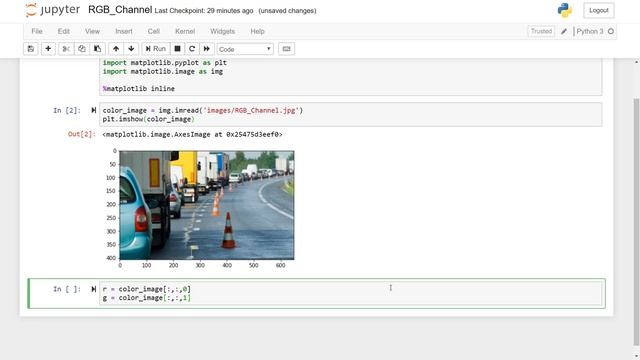Open the Code cell type dropdown
Viewport: 640px width, 360px height.
click(x=245, y=49)
